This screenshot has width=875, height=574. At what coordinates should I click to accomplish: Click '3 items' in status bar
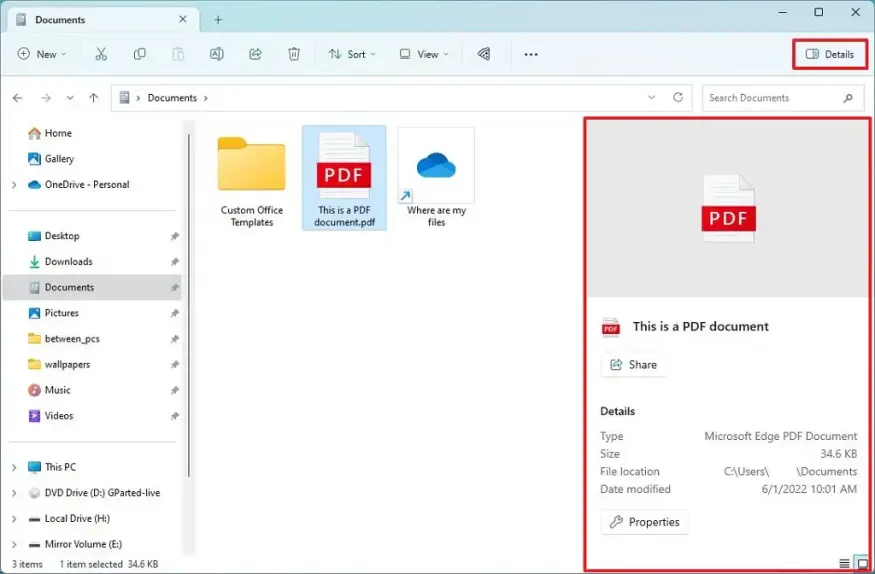27,564
